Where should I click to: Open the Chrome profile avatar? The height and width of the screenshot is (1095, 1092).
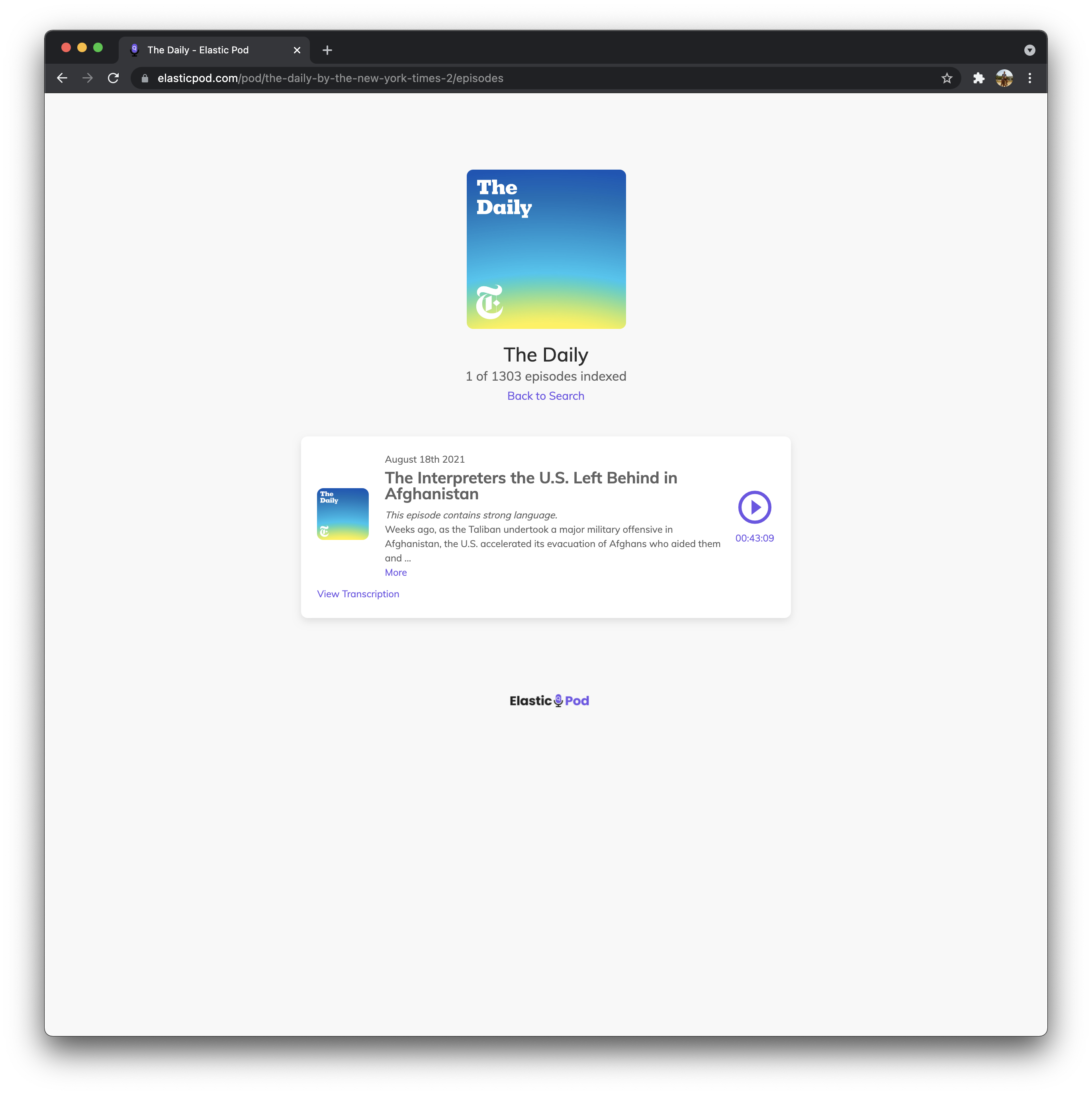tap(1004, 78)
